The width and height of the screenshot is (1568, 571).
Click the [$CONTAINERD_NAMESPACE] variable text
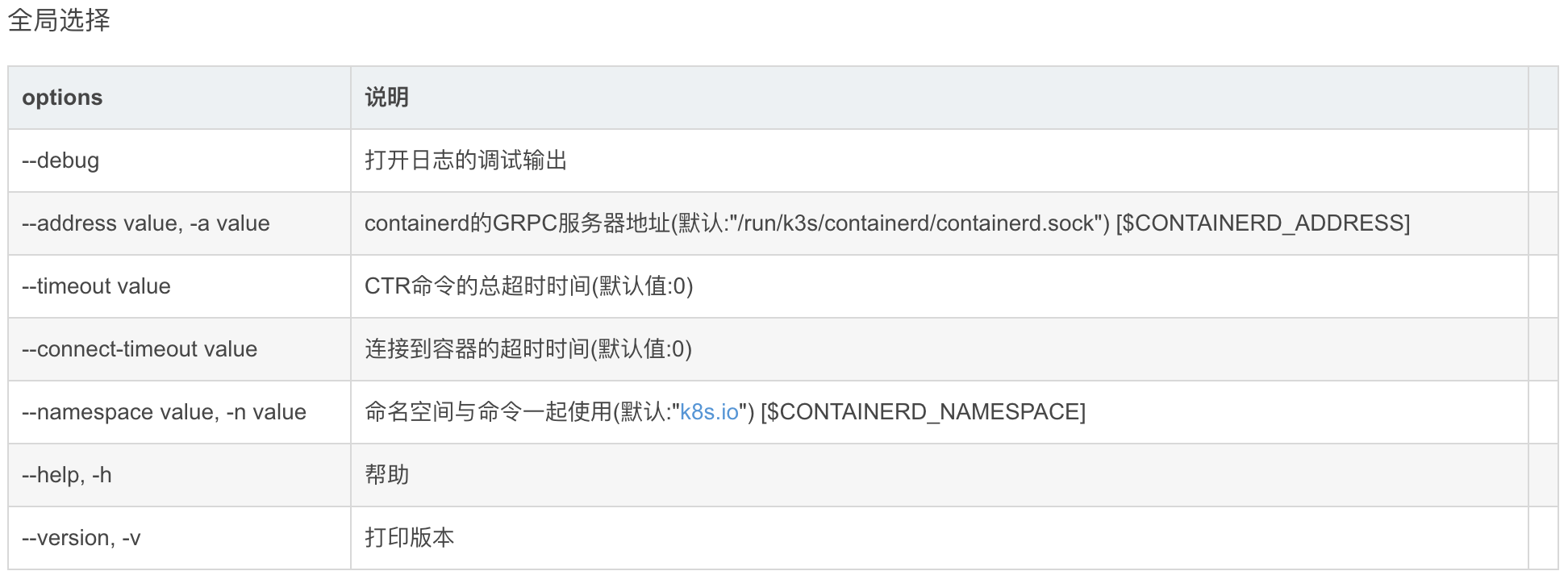923,412
